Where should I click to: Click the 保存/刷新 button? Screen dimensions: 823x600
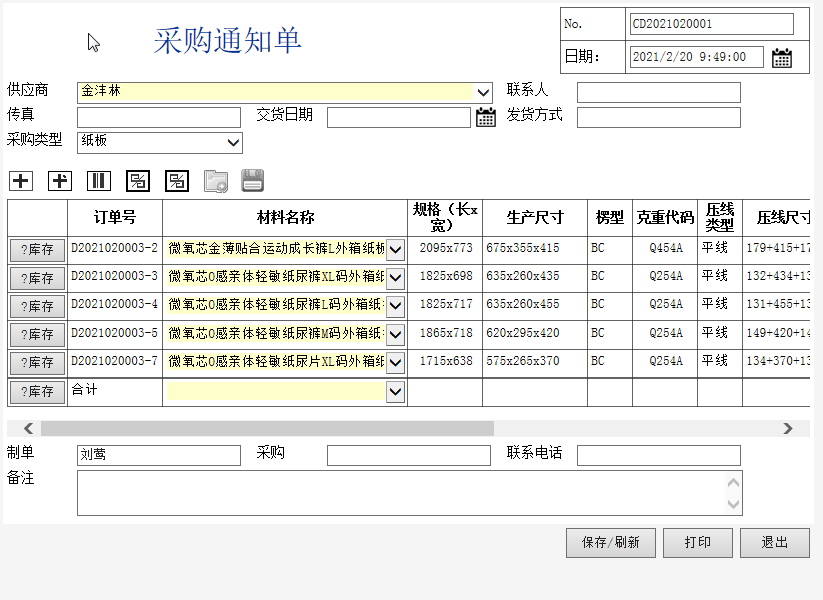pyautogui.click(x=610, y=542)
